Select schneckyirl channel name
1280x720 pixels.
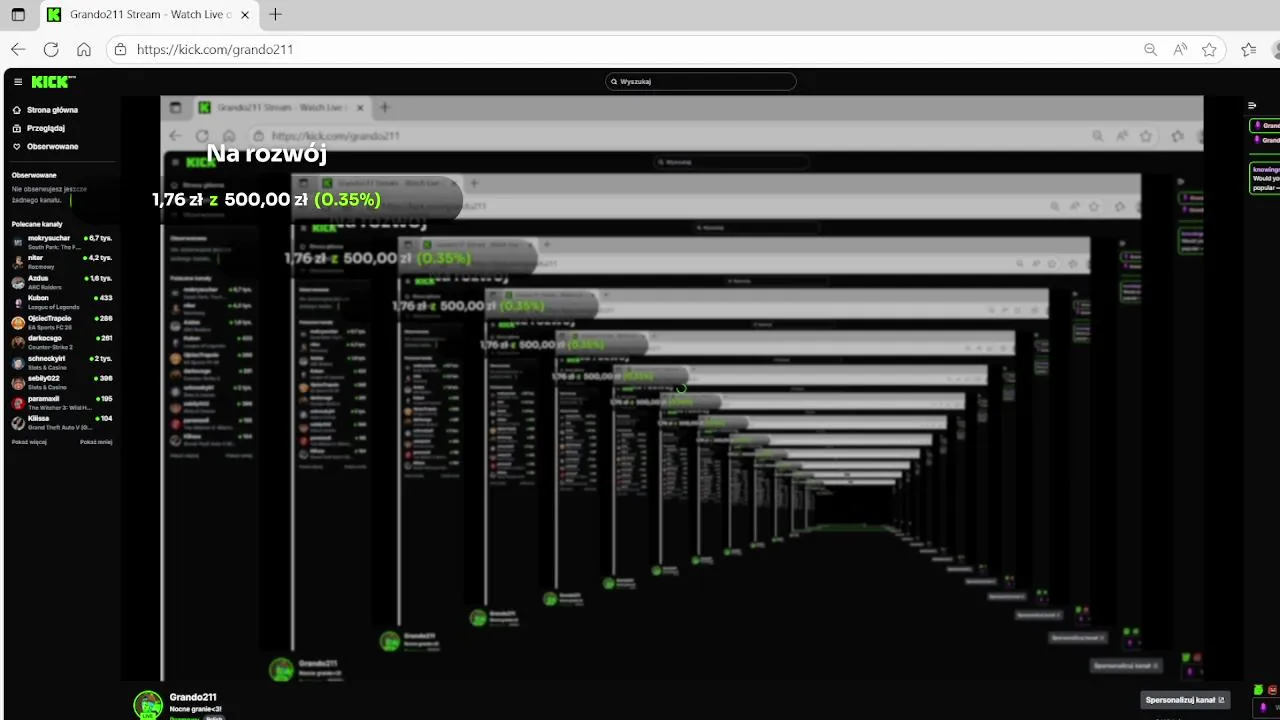[x=47, y=358]
